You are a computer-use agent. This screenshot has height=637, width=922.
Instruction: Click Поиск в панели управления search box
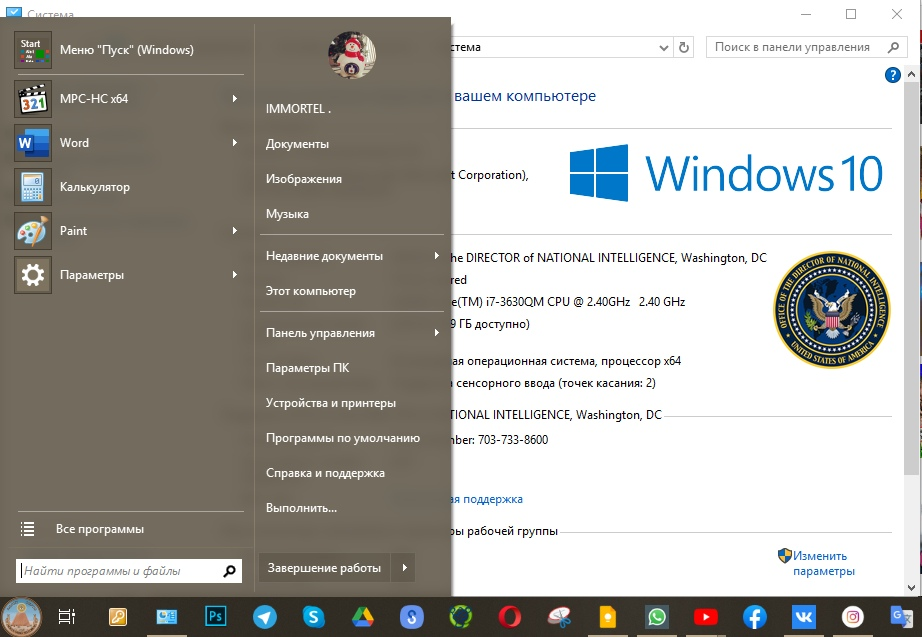pos(806,47)
